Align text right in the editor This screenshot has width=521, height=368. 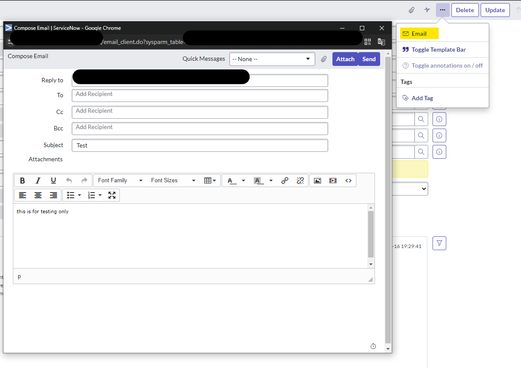point(53,195)
